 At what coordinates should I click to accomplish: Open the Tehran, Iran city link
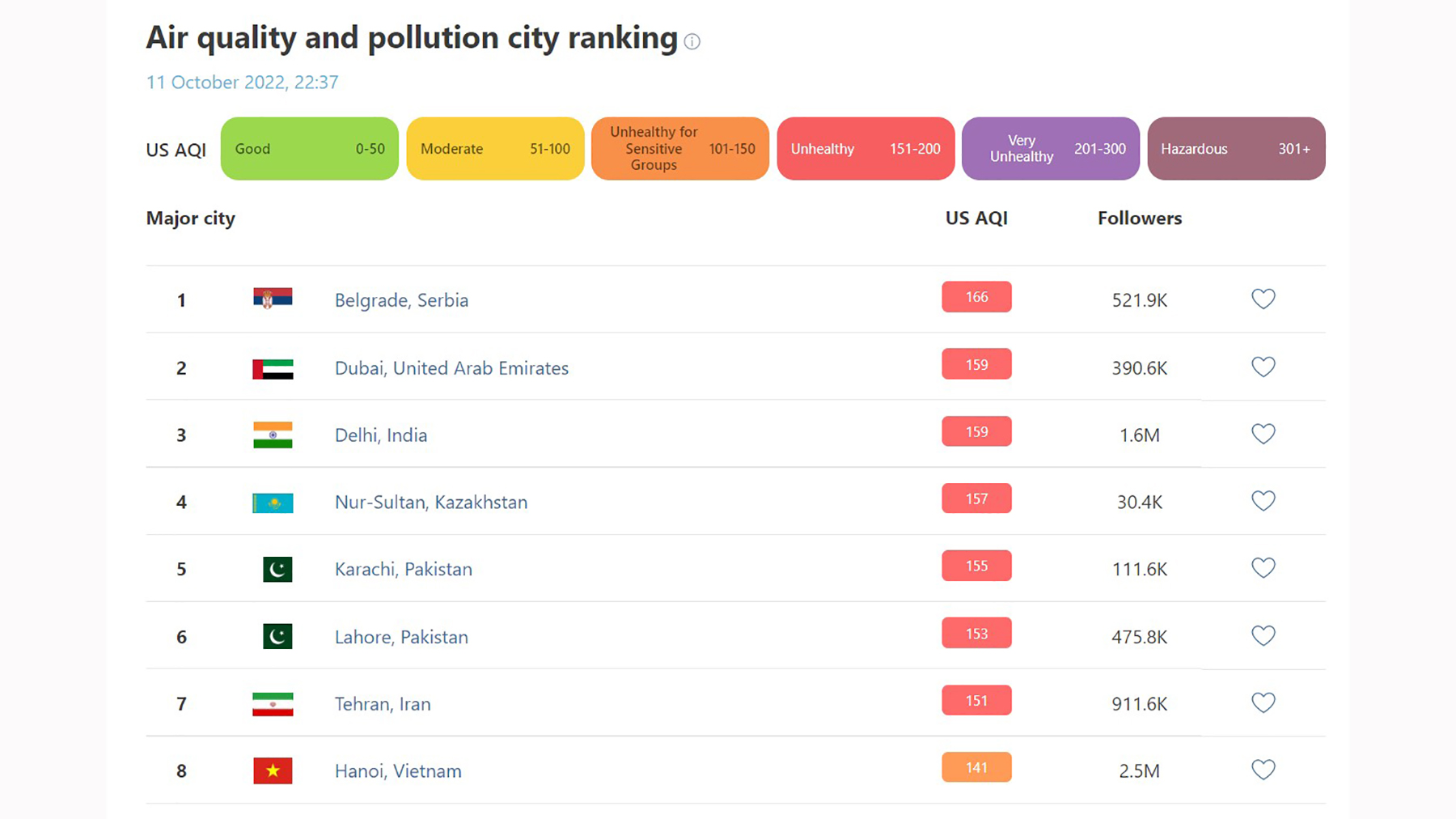[x=383, y=704]
